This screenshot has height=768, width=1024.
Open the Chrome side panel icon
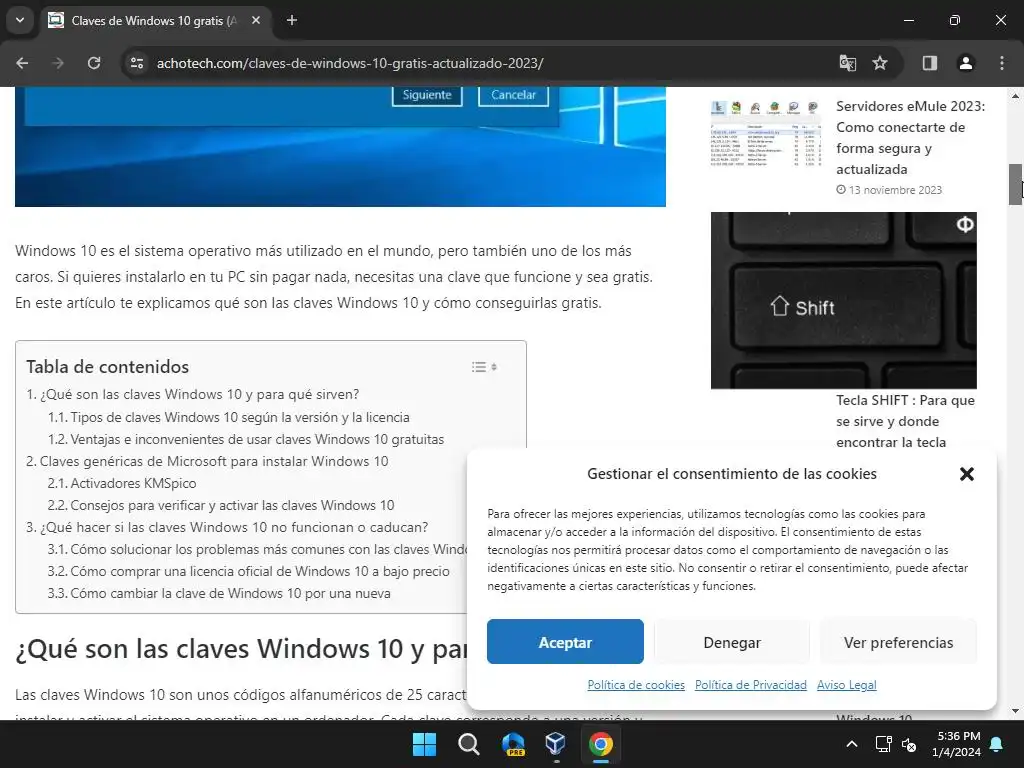tap(930, 63)
